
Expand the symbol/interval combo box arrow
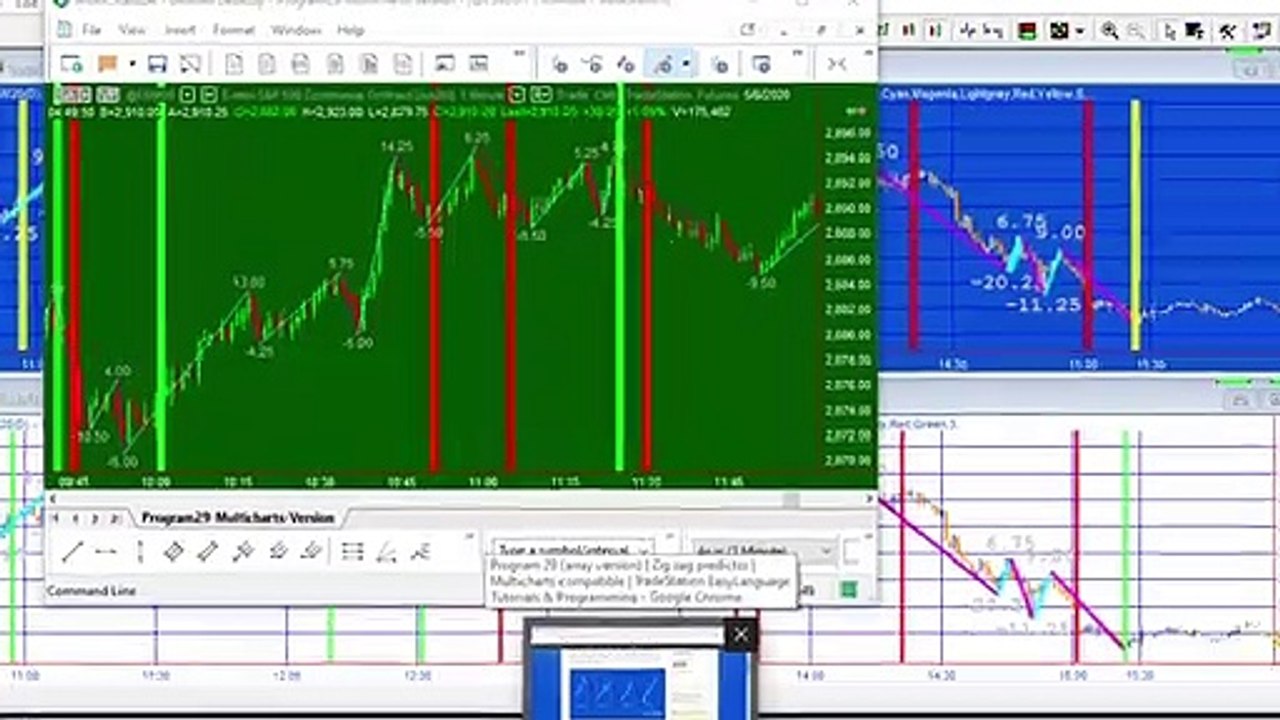pos(645,551)
